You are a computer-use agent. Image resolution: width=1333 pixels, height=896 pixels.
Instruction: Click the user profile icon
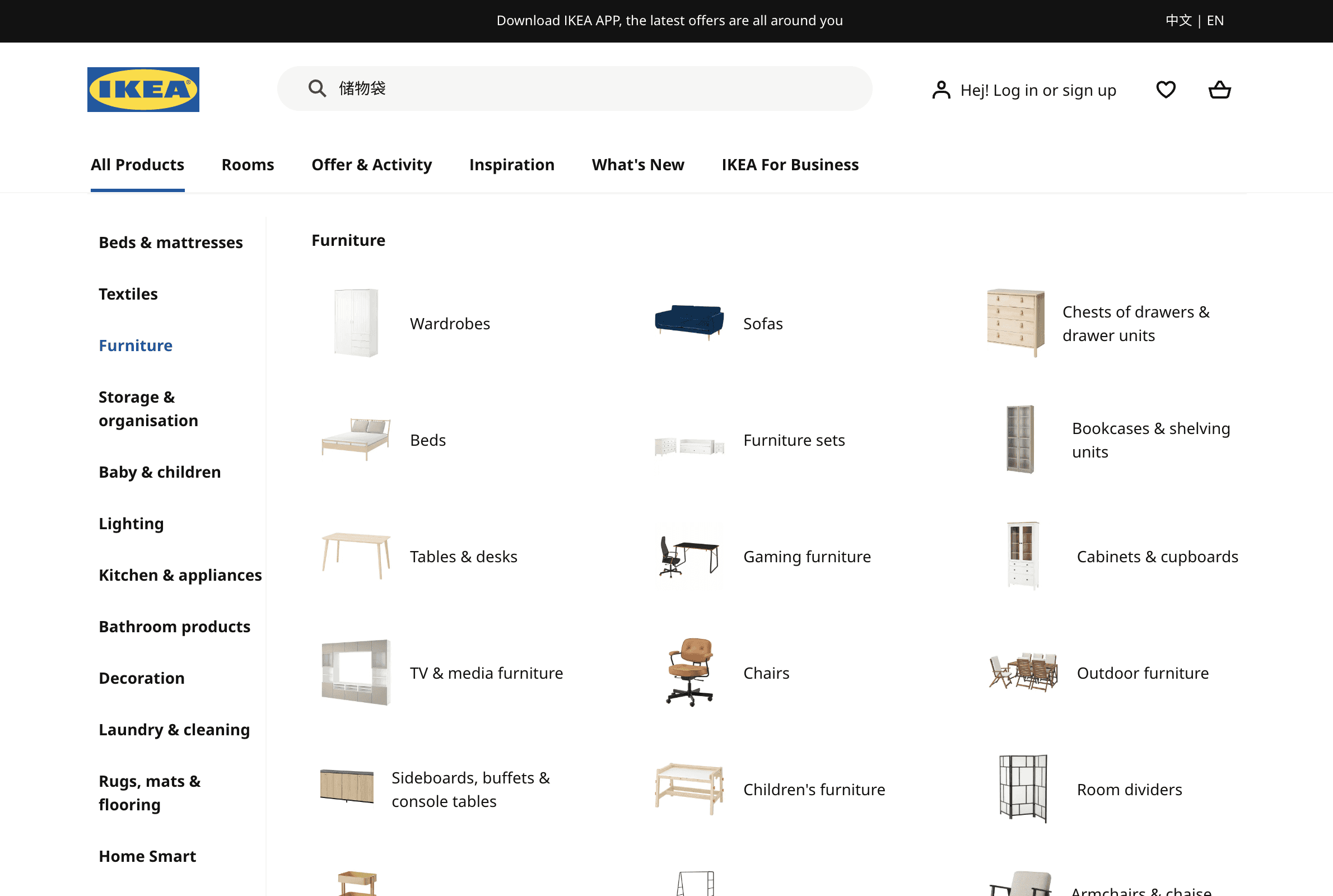(941, 90)
